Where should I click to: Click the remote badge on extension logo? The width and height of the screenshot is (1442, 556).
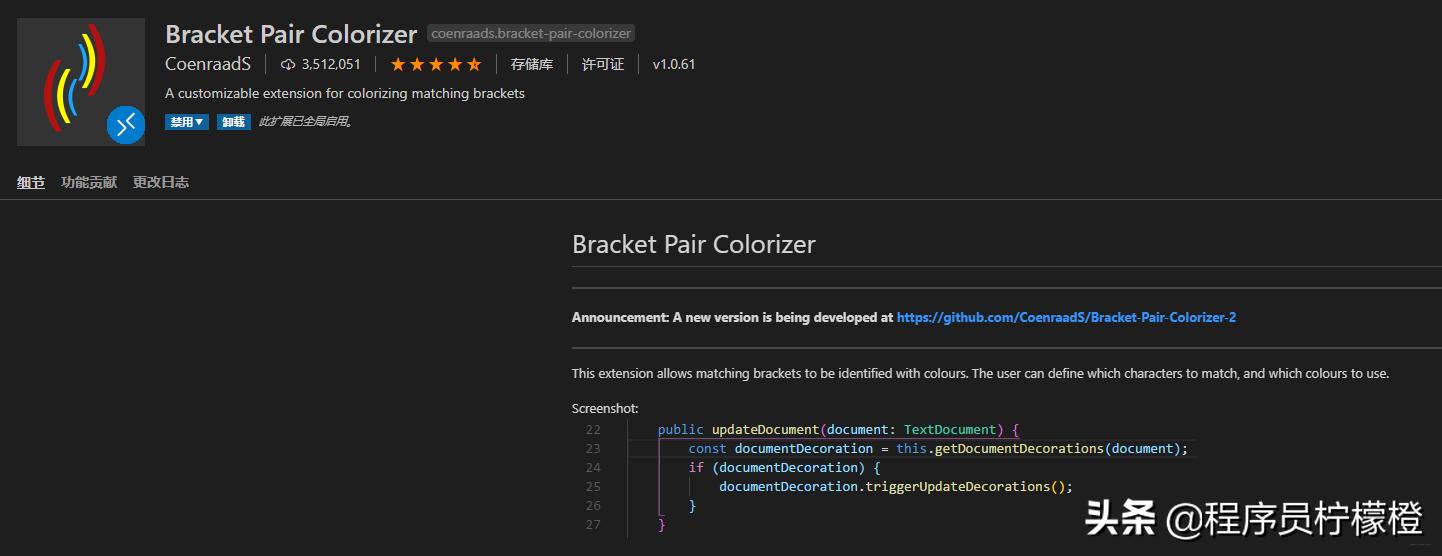(126, 125)
